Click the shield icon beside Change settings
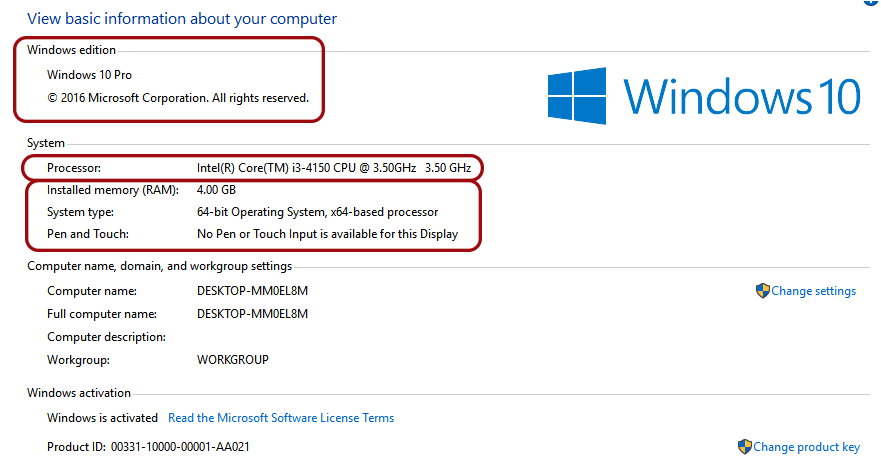 (762, 291)
